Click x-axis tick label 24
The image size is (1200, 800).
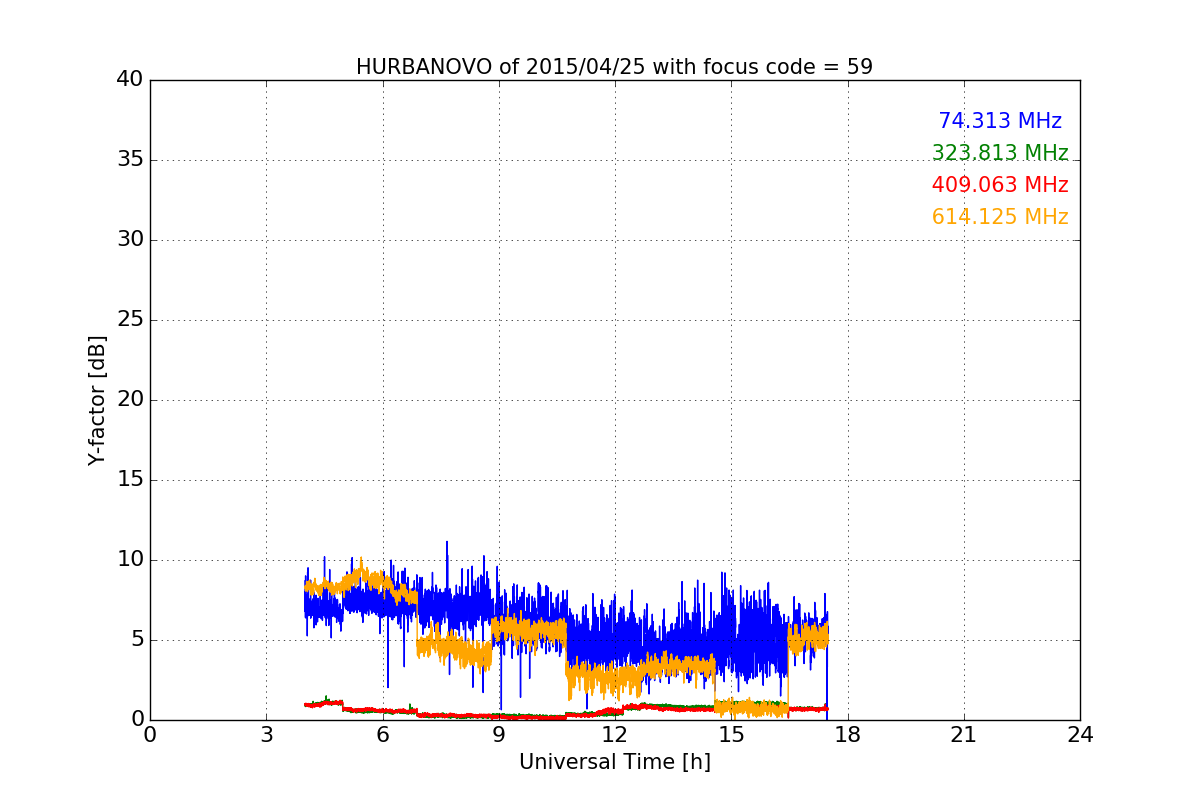coord(1080,735)
